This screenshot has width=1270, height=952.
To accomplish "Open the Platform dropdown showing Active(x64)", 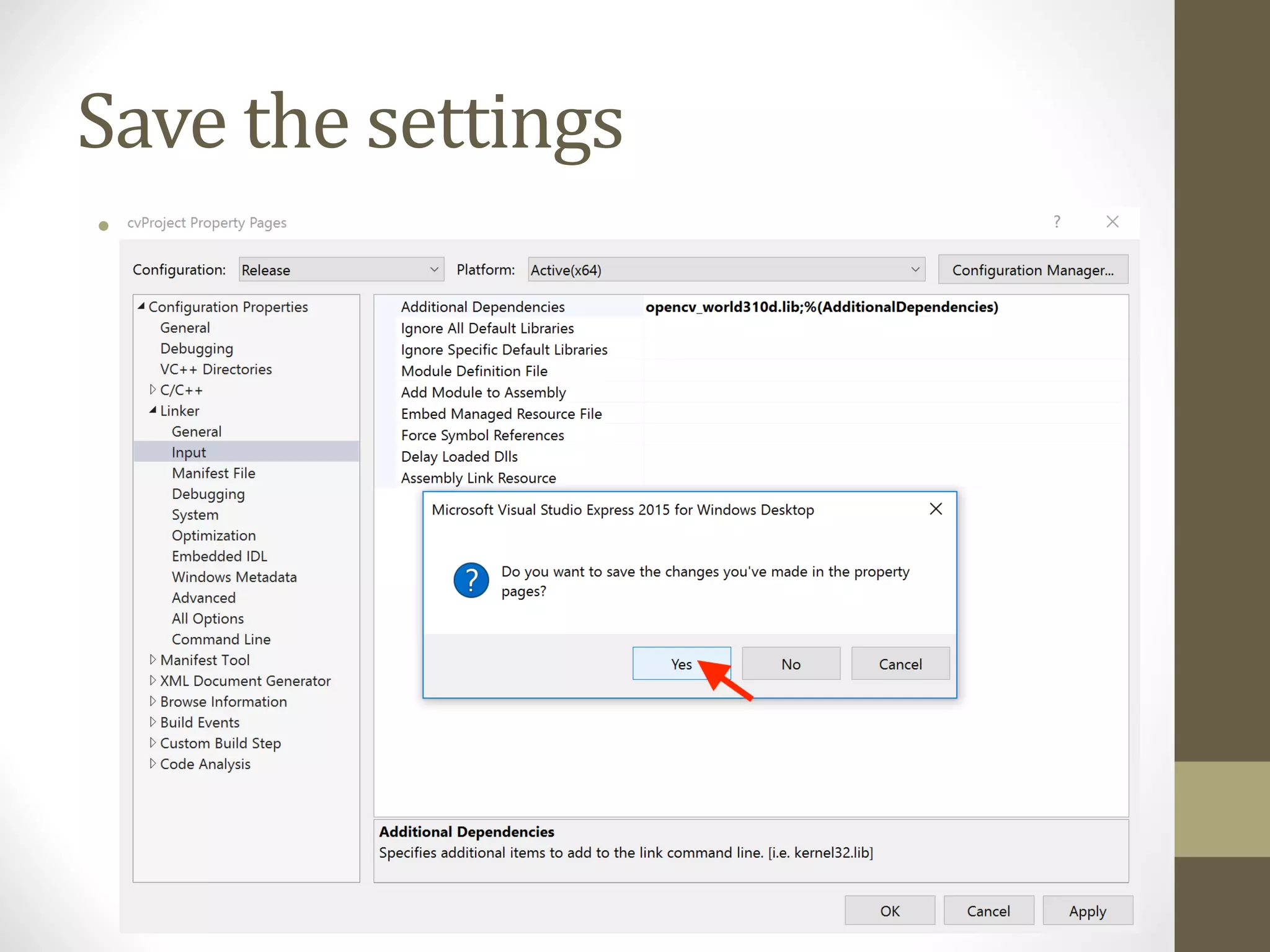I will tap(726, 270).
